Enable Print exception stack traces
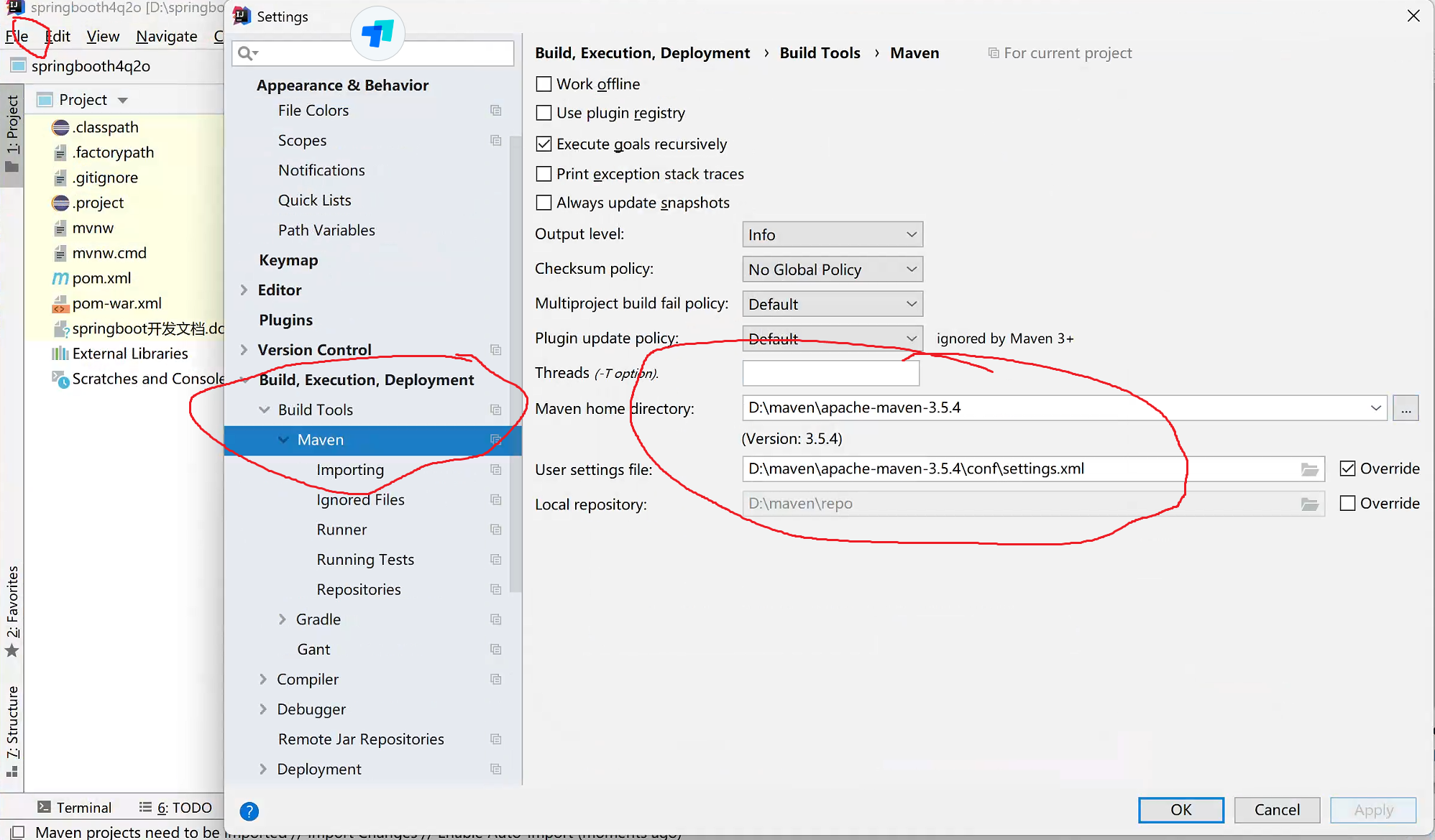1435x840 pixels. pyautogui.click(x=544, y=174)
